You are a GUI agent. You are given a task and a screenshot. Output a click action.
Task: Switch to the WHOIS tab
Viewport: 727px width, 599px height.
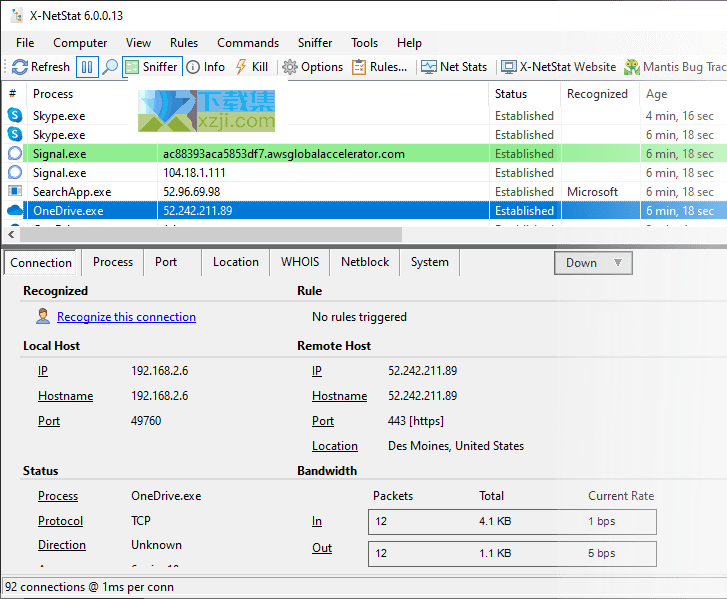300,262
